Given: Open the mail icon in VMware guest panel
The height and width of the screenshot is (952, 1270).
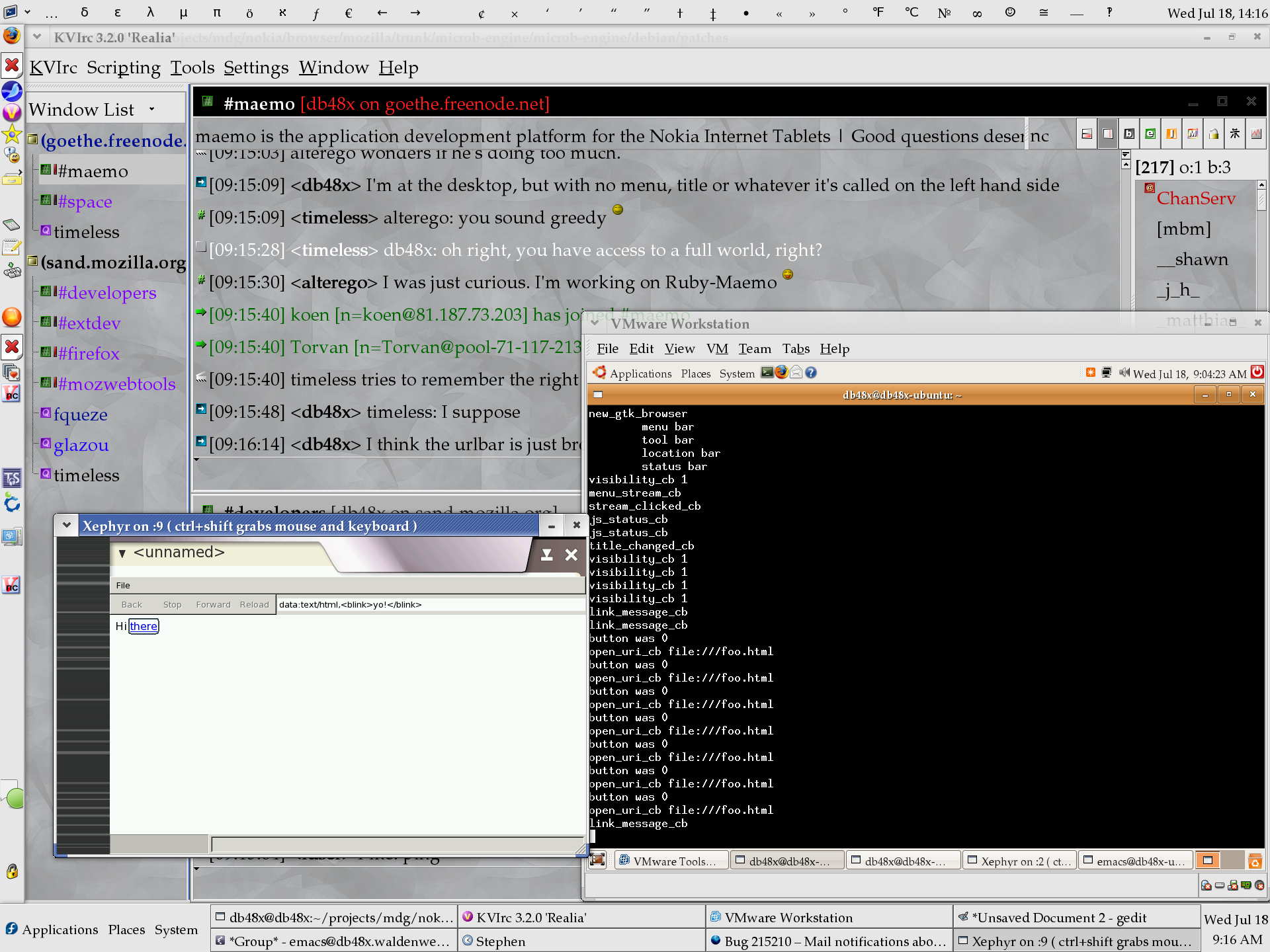Looking at the screenshot, I should pos(796,372).
